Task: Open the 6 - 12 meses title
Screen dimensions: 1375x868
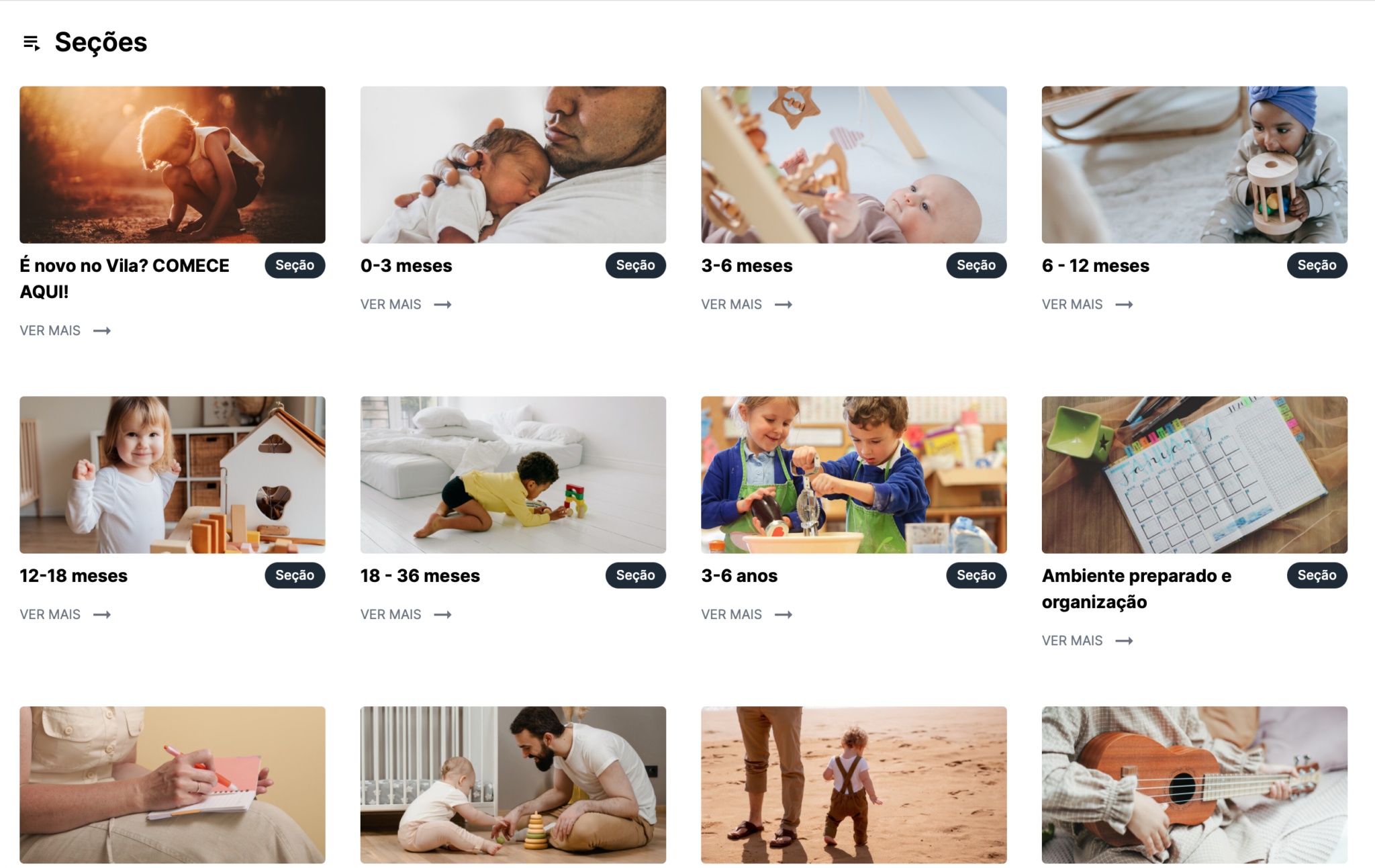Action: [x=1095, y=266]
